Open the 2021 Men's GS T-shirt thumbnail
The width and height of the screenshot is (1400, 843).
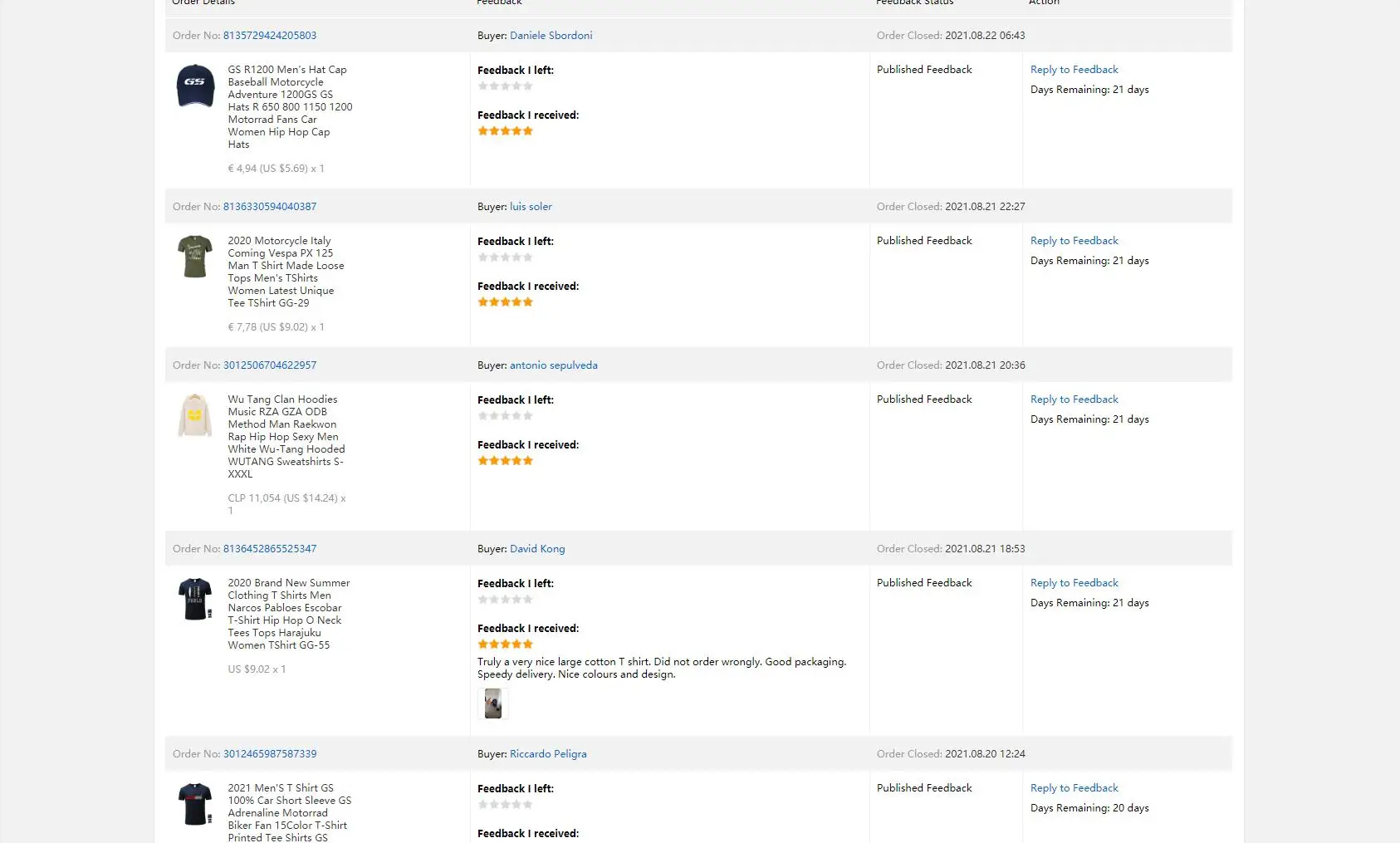coord(195,804)
